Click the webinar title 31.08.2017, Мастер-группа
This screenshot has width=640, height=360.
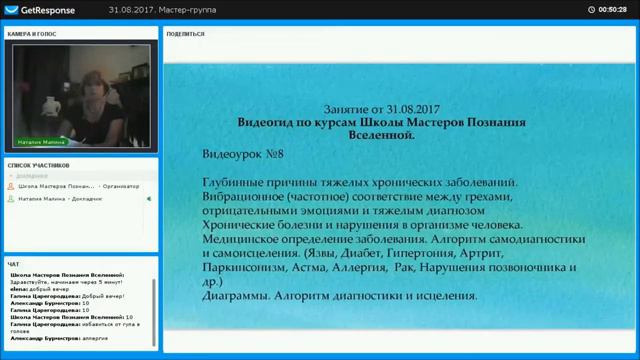[162, 10]
